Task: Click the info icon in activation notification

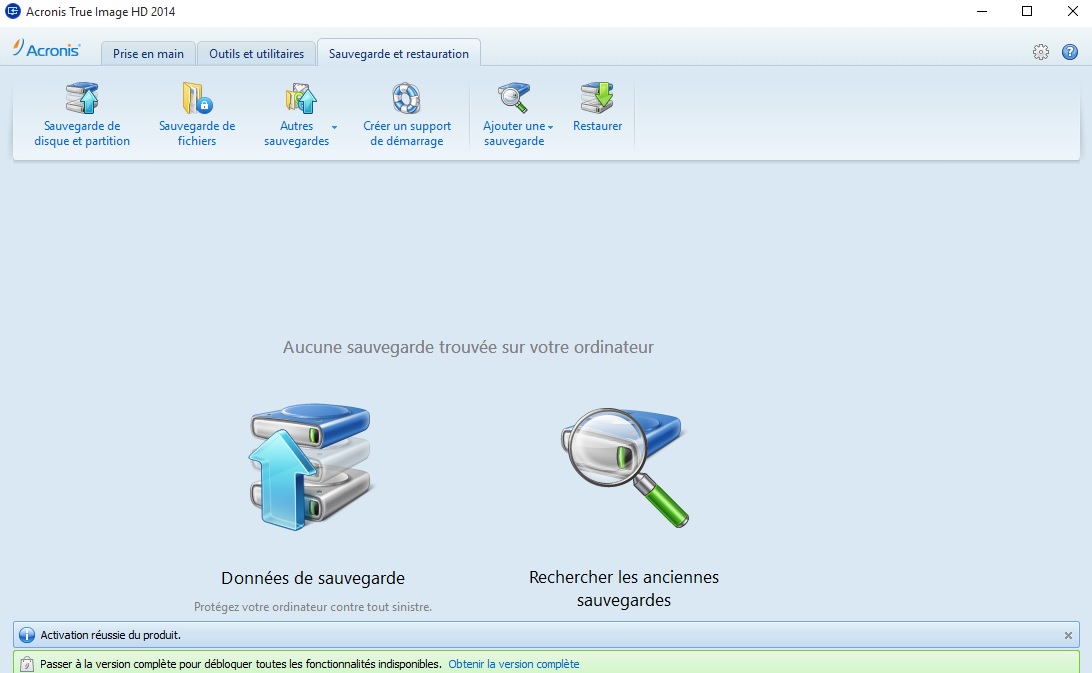Action: point(27,635)
